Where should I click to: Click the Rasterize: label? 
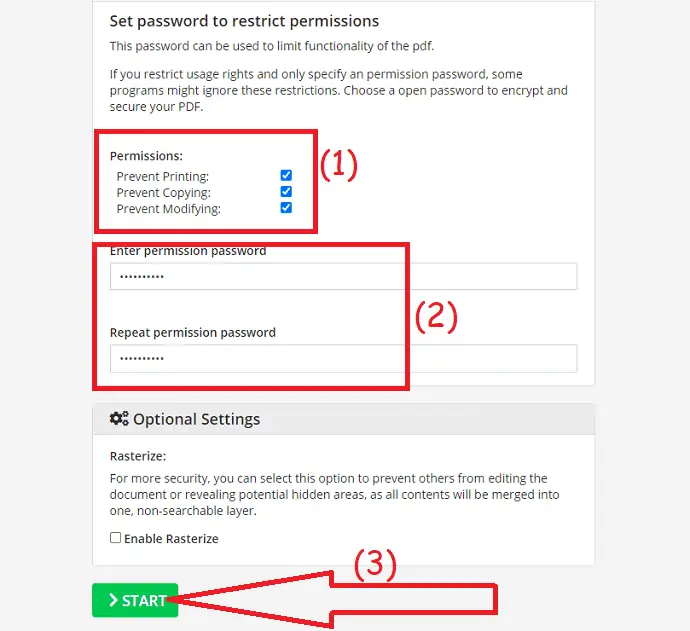(x=138, y=456)
